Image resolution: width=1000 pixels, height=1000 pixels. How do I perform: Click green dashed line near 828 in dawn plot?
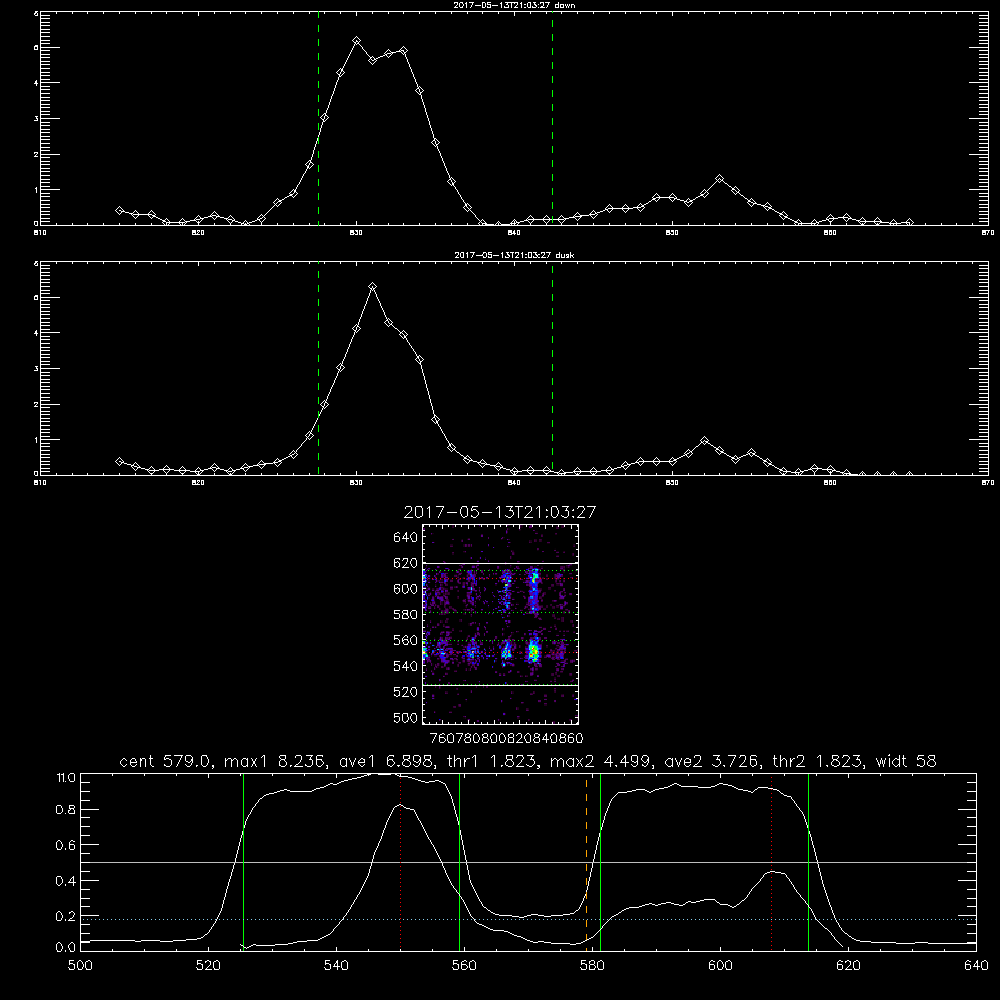click(318, 121)
